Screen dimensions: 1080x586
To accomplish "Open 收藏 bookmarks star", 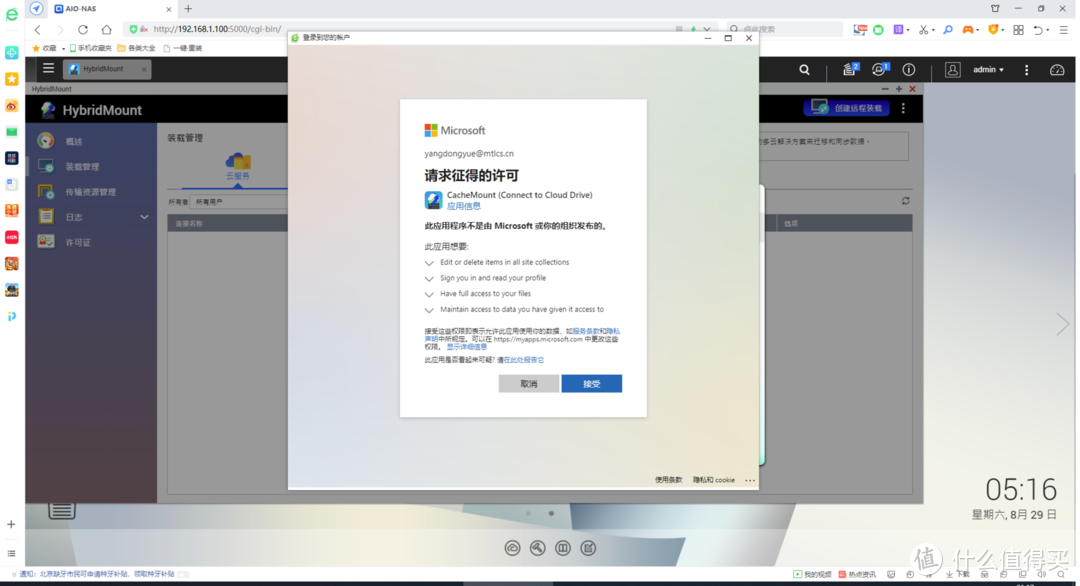I will (x=45, y=48).
